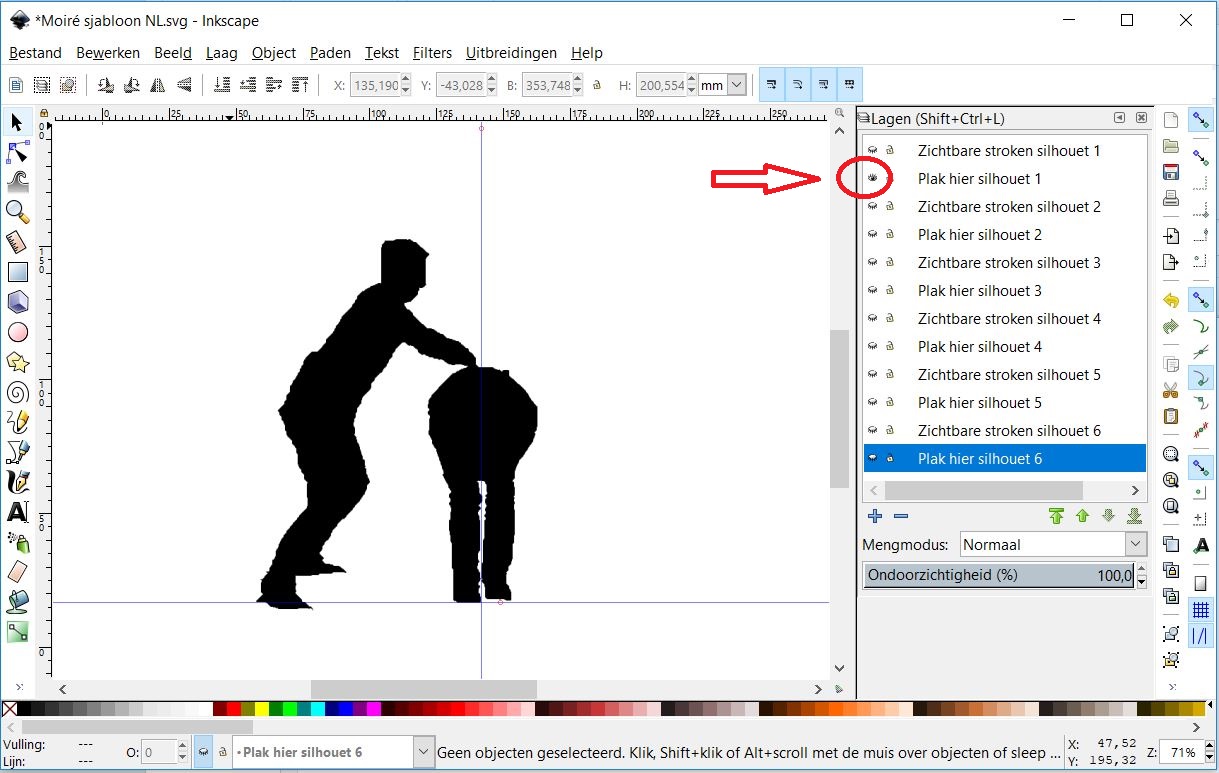Select the Eraser tool

[18, 571]
